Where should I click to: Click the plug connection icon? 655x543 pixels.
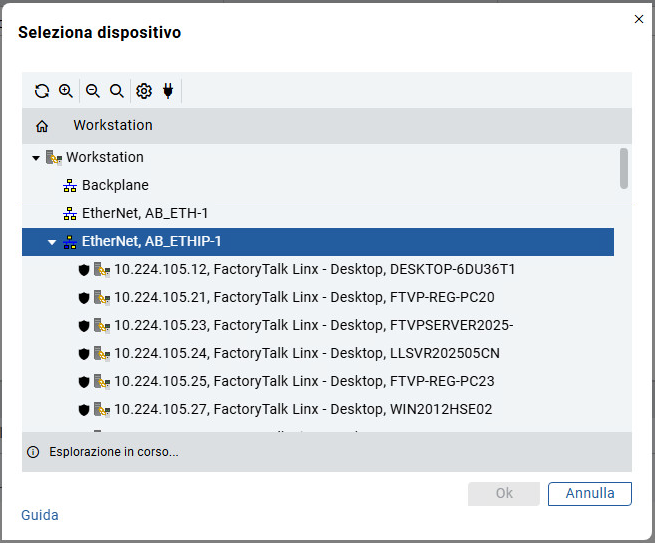[x=168, y=91]
